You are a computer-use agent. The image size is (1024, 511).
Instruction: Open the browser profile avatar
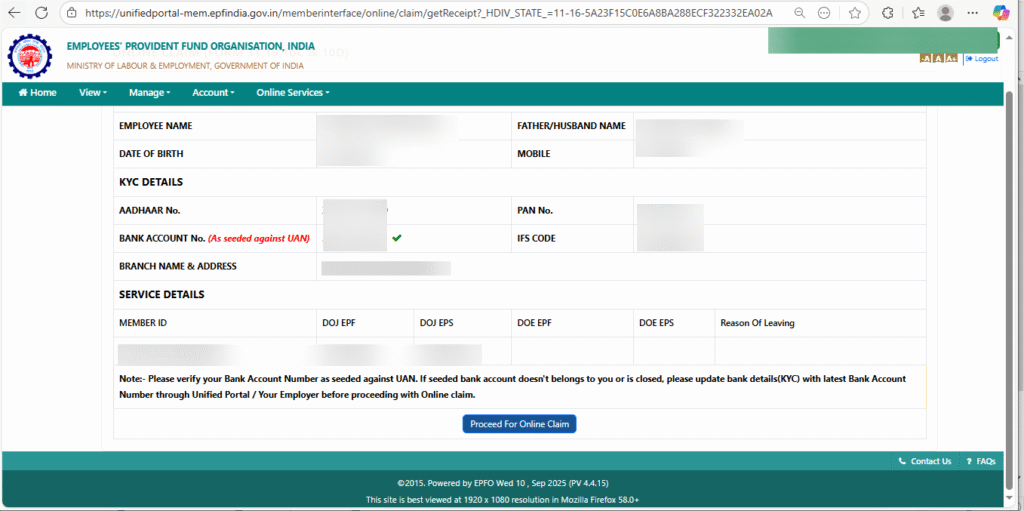[x=945, y=12]
